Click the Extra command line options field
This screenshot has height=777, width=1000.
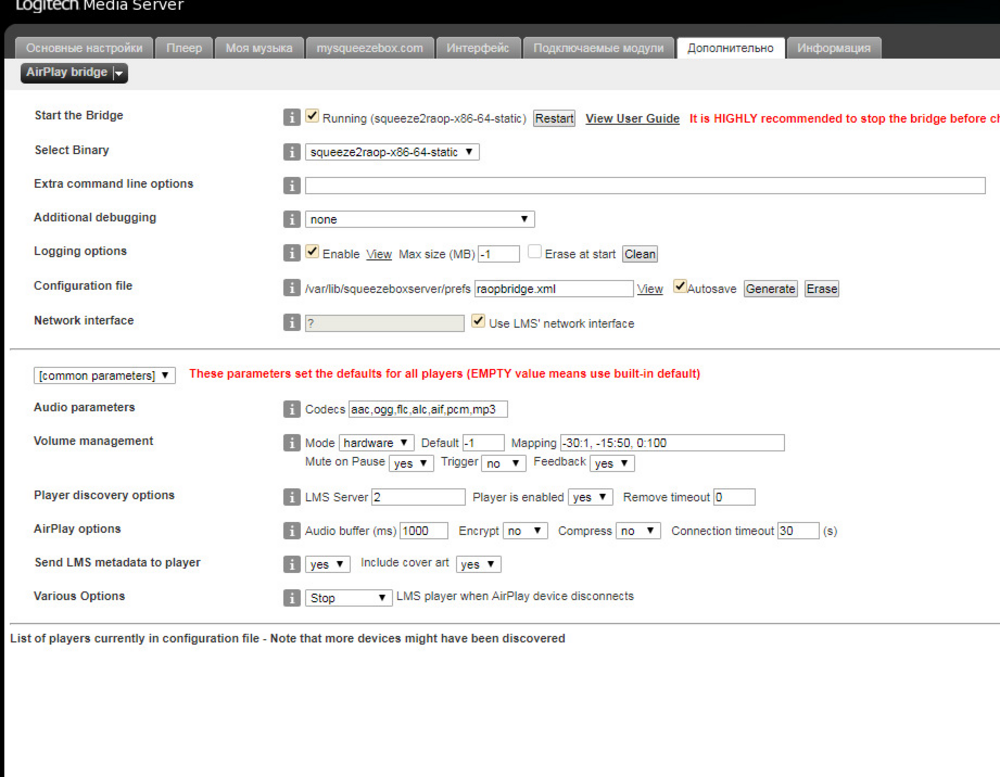click(x=645, y=186)
